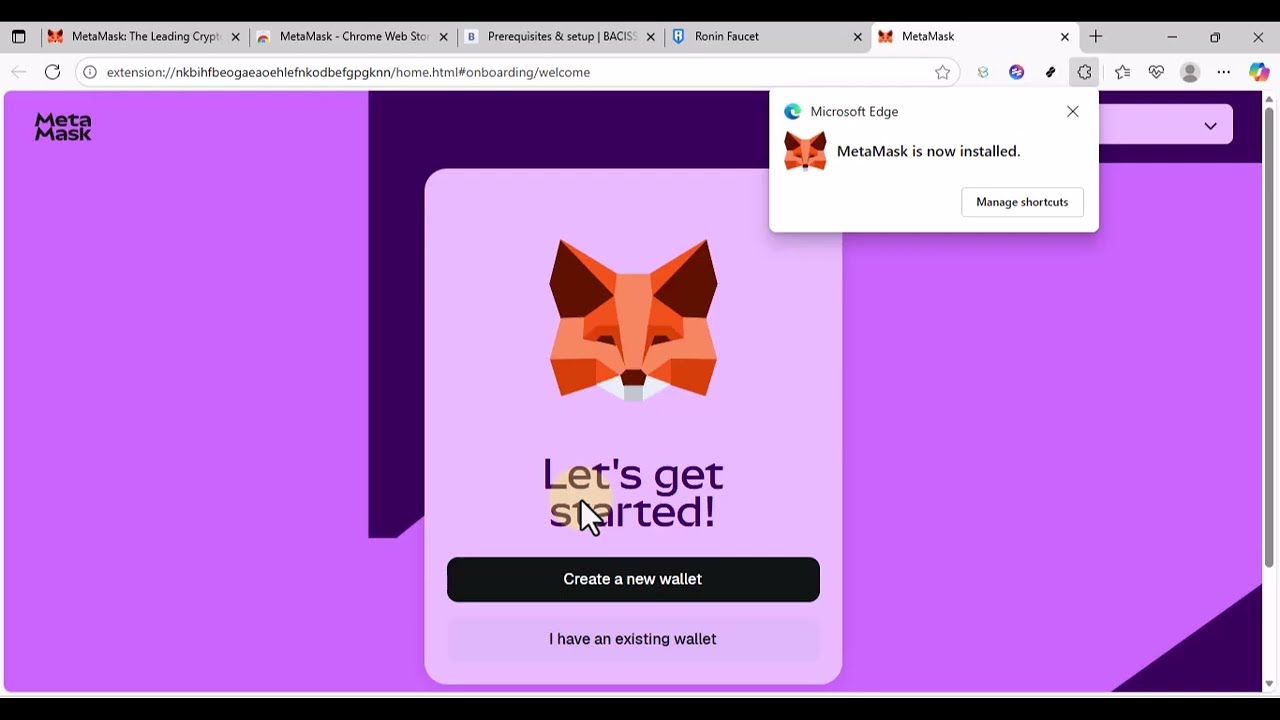Dismiss the Microsoft Edge notification popup
Image resolution: width=1280 pixels, height=720 pixels.
tap(1073, 111)
